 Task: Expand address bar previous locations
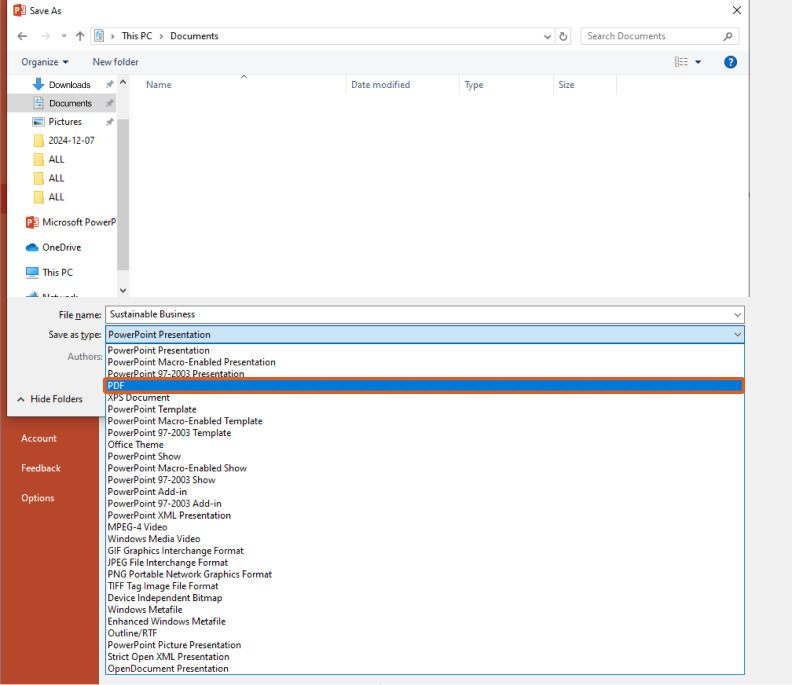point(547,36)
